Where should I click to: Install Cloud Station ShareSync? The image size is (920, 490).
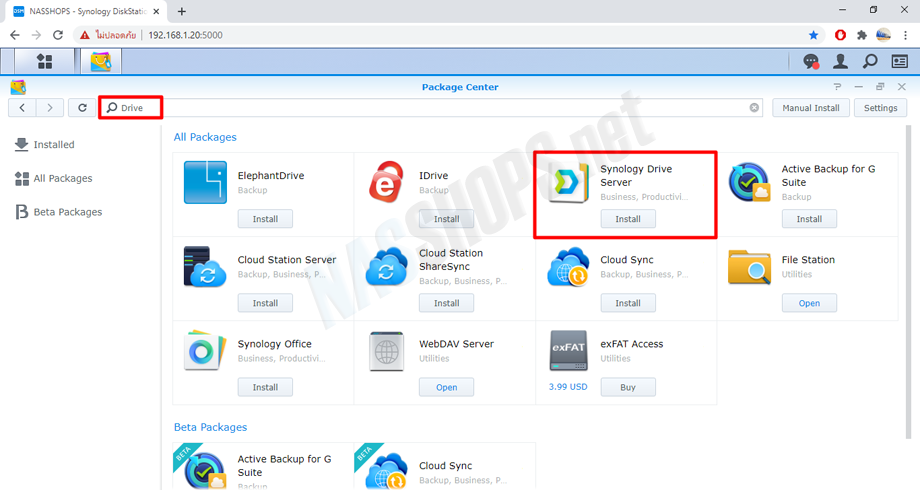(x=447, y=303)
